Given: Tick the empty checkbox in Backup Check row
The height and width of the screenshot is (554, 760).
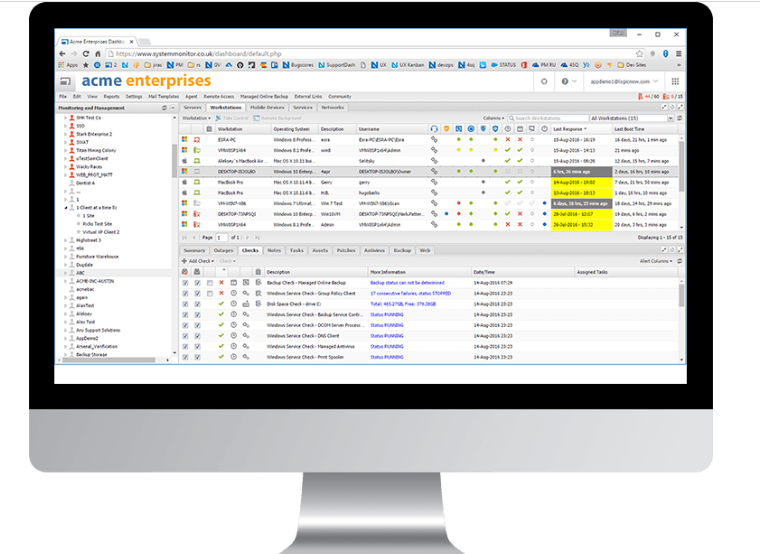Looking at the screenshot, I should coord(209,283).
